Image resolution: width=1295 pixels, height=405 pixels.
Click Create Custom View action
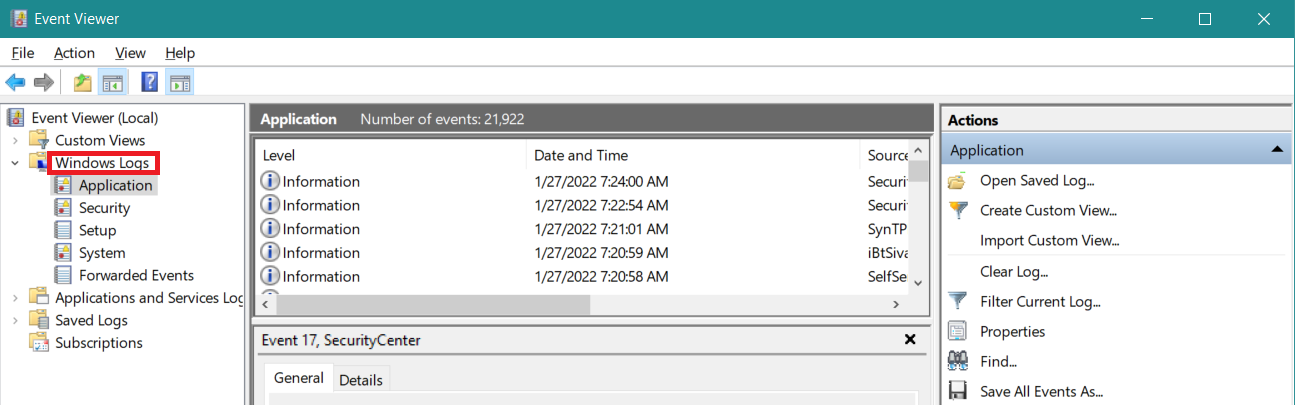1048,210
